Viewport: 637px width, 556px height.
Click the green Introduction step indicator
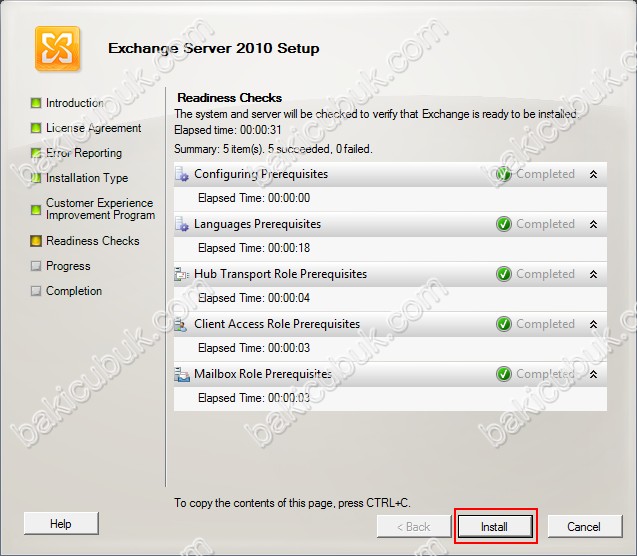36,103
